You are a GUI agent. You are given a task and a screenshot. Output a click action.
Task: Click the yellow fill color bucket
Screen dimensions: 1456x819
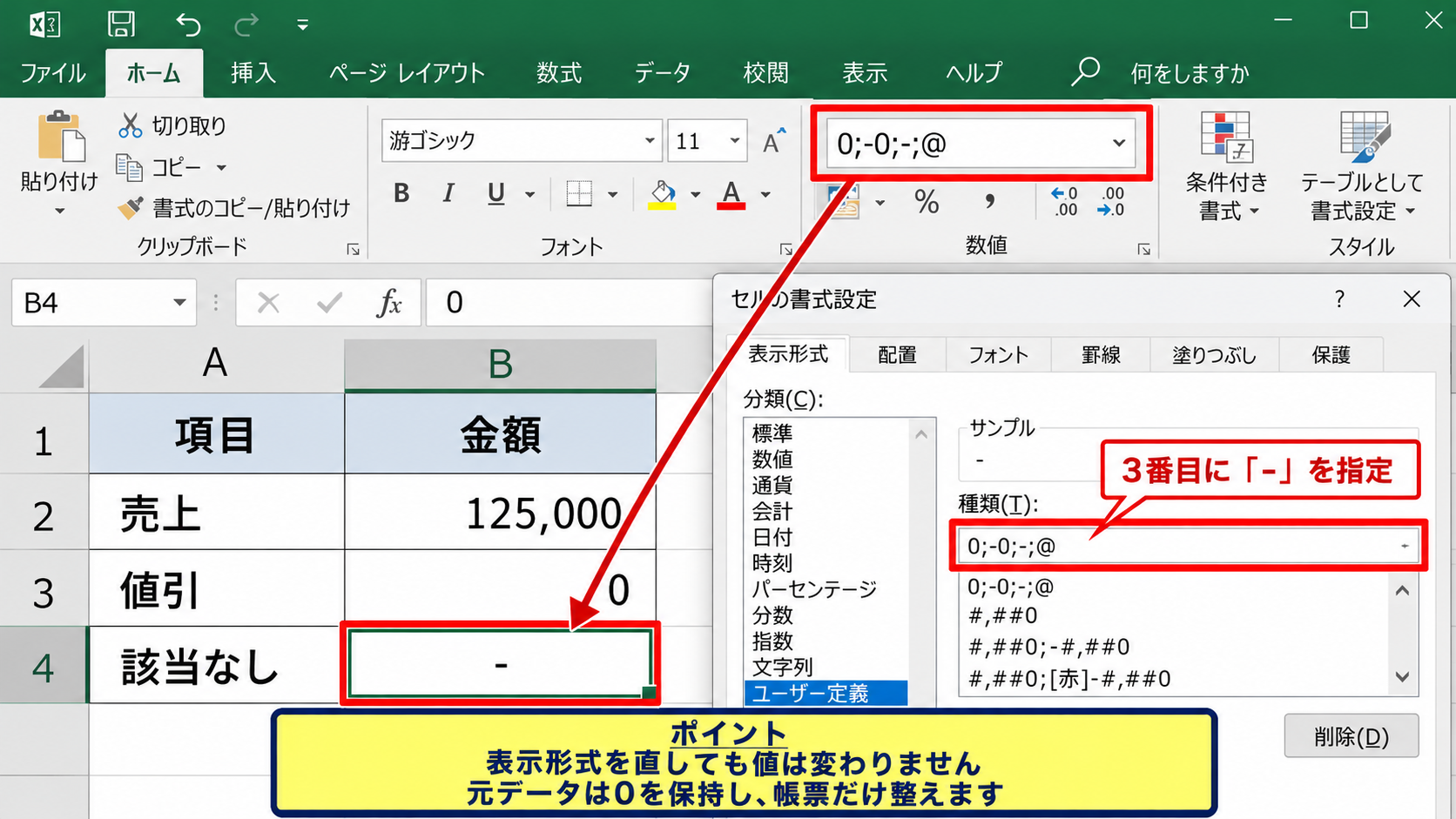click(663, 194)
